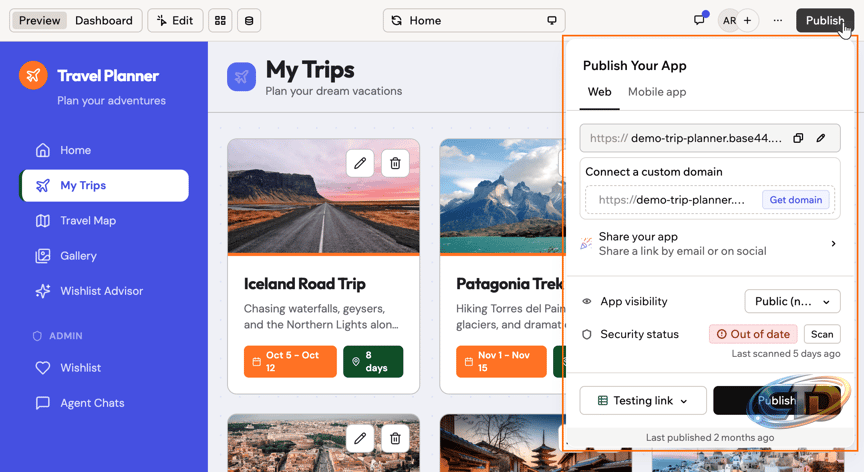The image size is (864, 472).
Task: Open the database icon in toolbar
Action: coord(249,20)
